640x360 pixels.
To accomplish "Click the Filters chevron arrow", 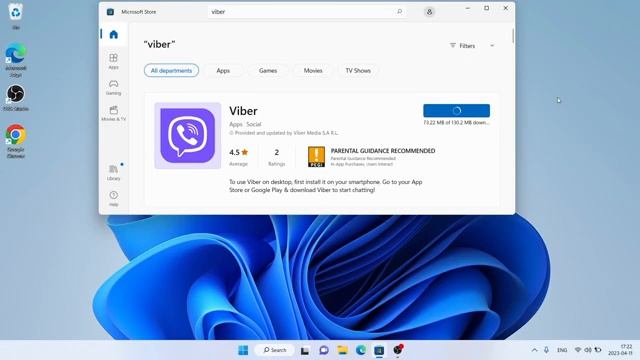I will pos(492,46).
